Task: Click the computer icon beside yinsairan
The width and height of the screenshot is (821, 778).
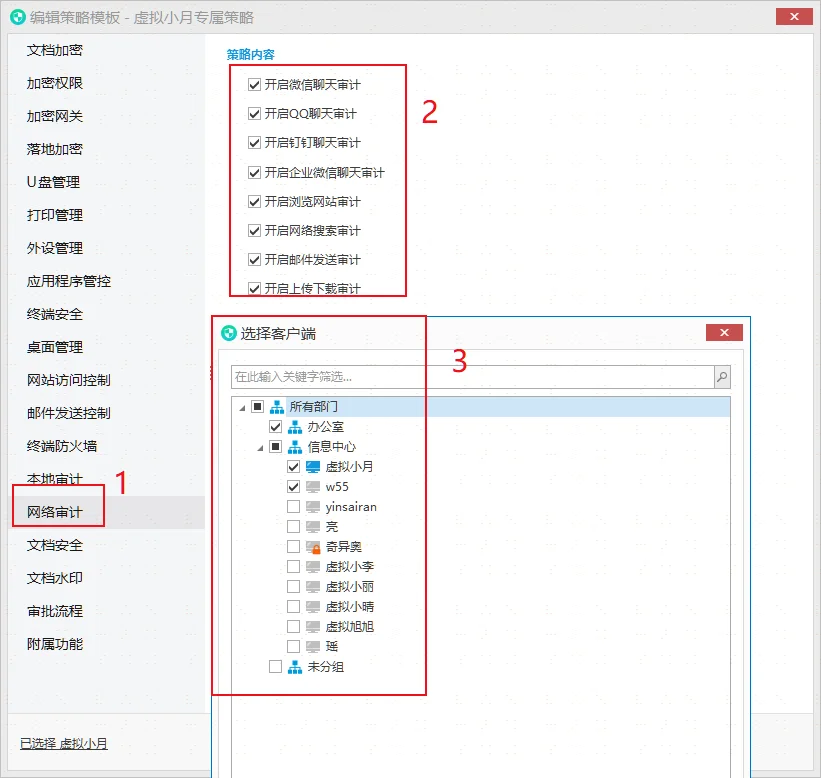Action: coord(312,506)
